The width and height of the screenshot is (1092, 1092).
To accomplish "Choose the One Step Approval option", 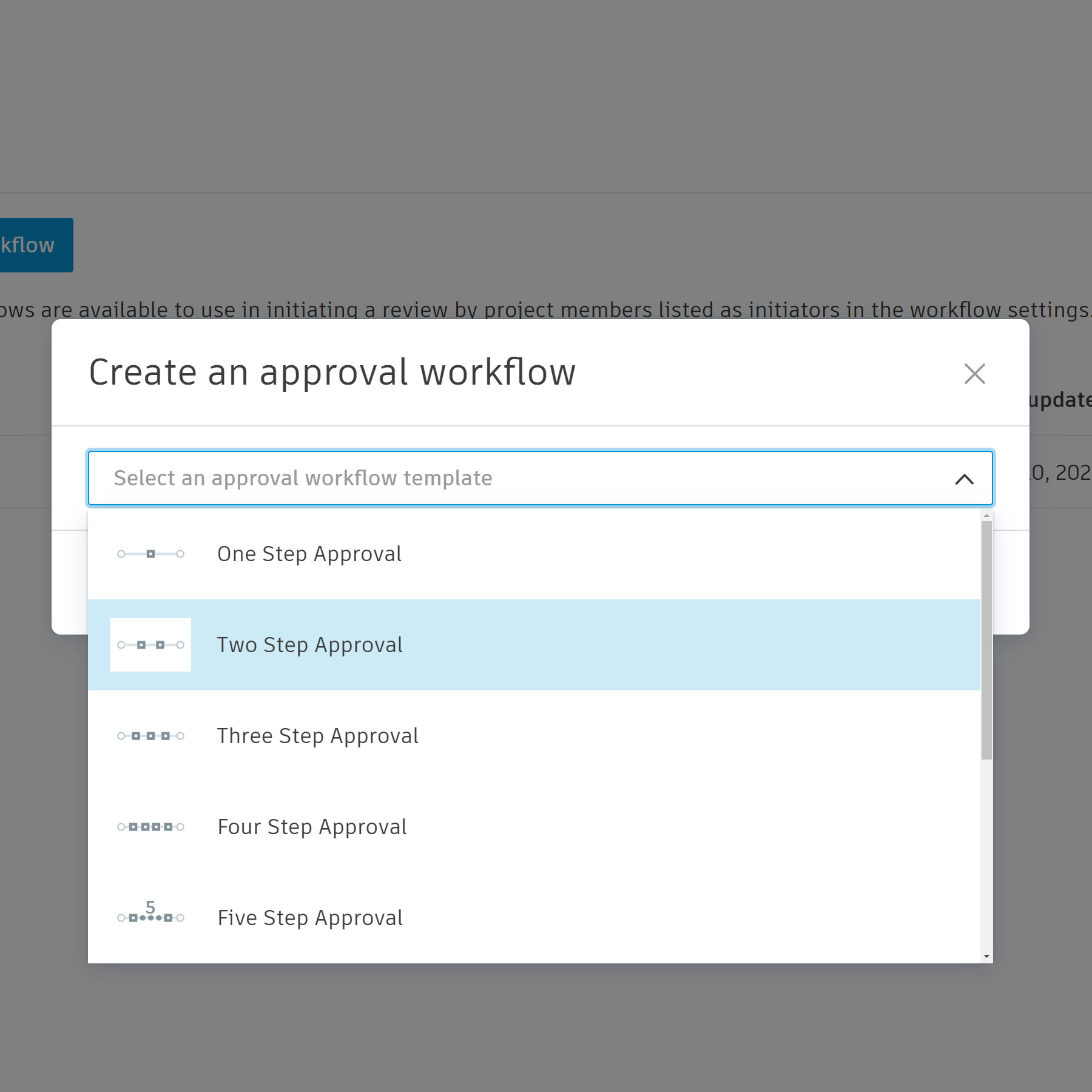I will pyautogui.click(x=309, y=554).
